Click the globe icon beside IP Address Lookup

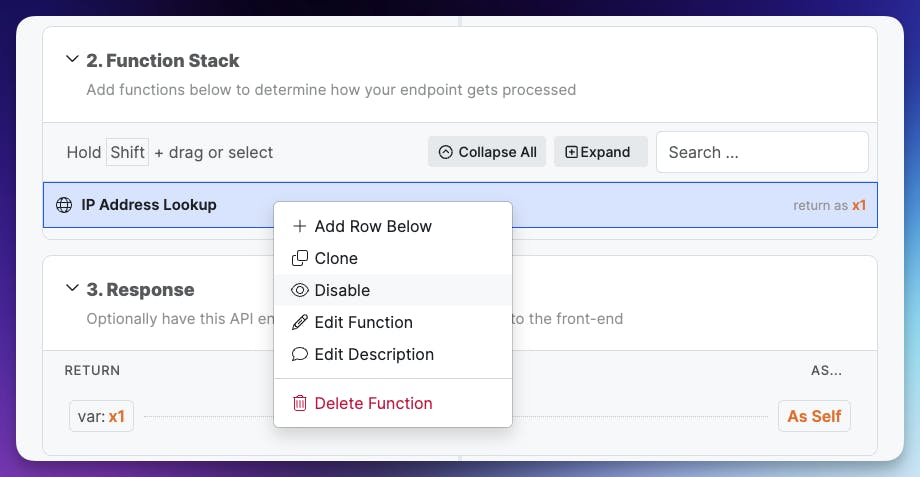click(64, 205)
